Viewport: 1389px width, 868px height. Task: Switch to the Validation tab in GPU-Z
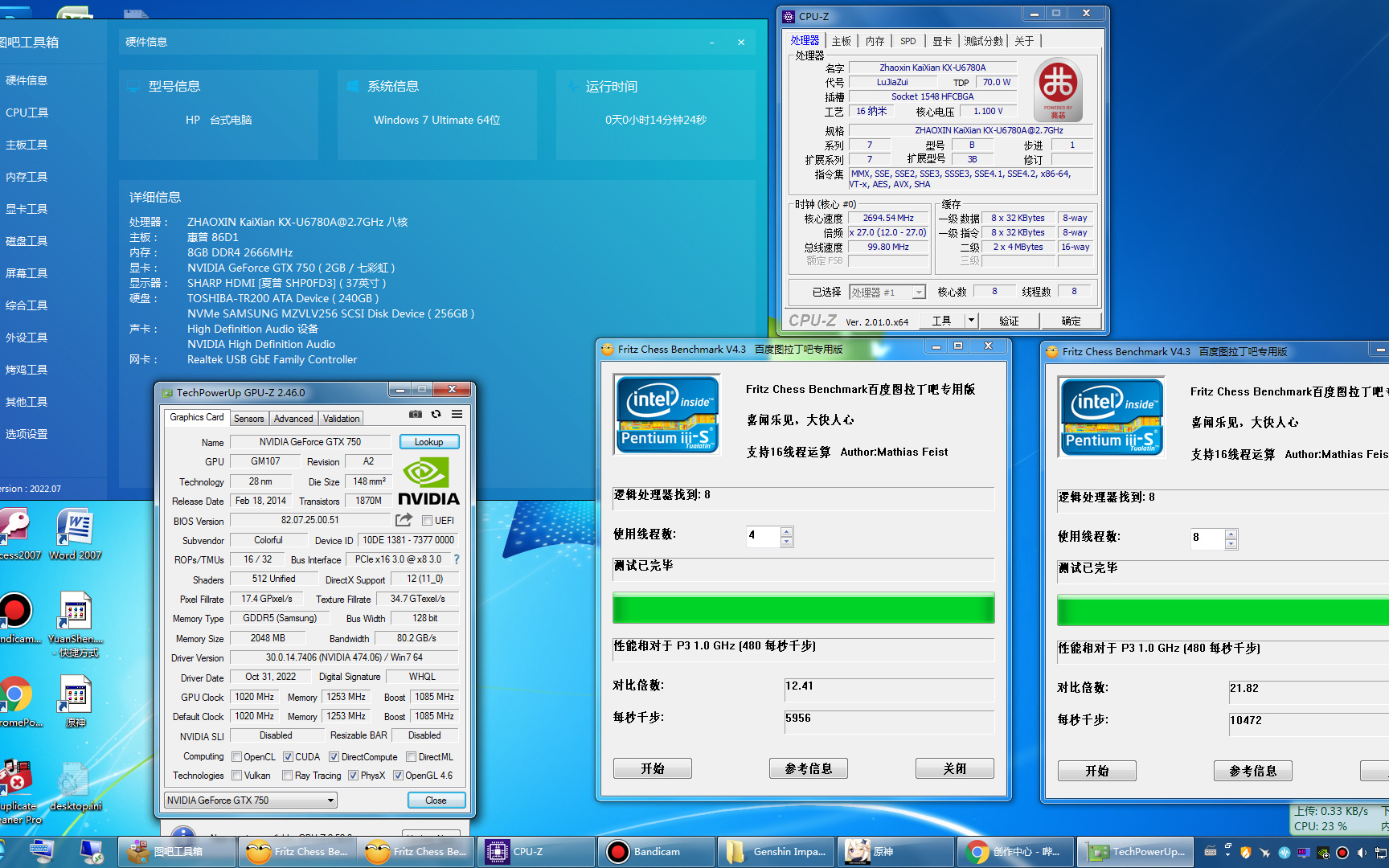click(342, 419)
